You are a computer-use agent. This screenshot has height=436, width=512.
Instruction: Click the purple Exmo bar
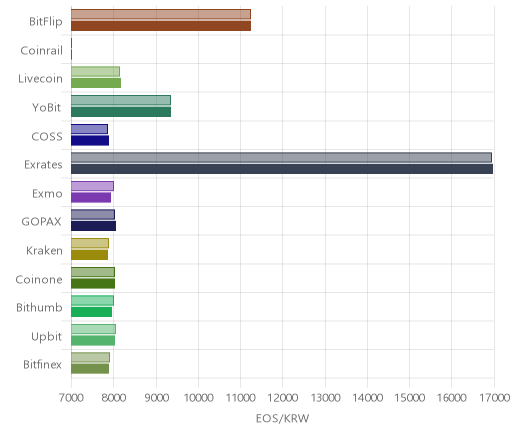tap(91, 198)
